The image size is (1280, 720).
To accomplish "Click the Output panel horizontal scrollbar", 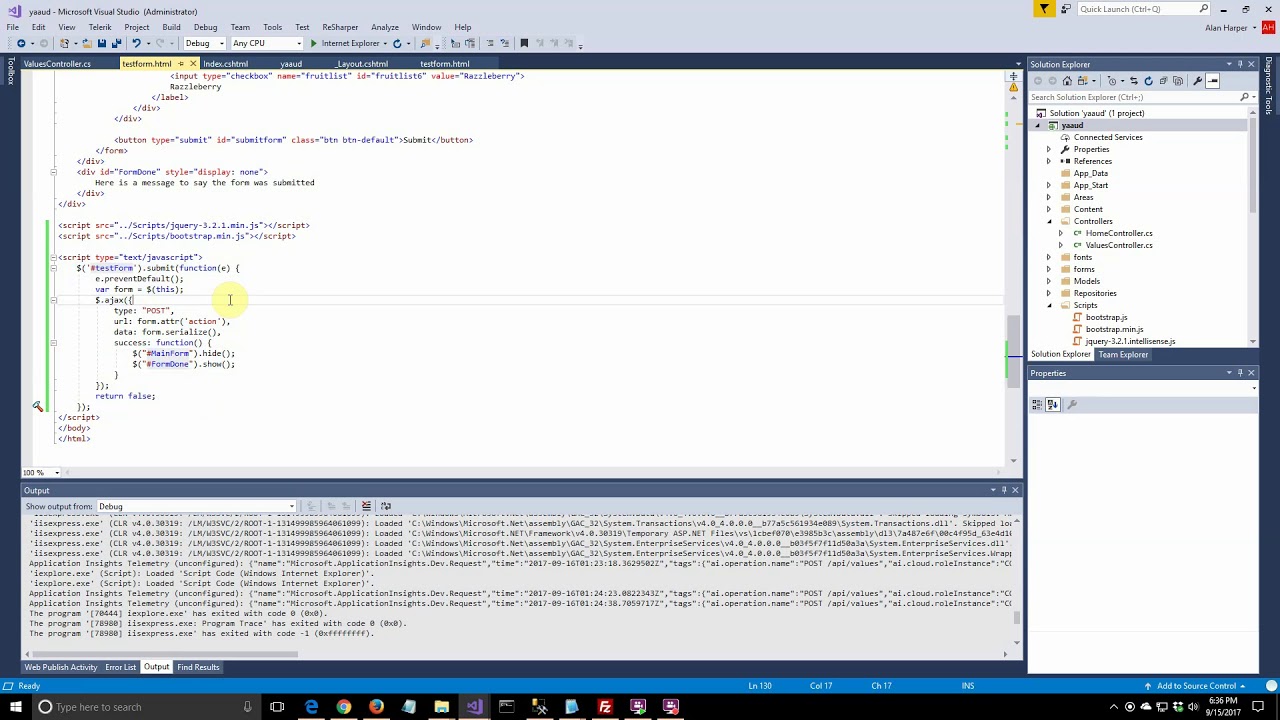I will coord(164,654).
